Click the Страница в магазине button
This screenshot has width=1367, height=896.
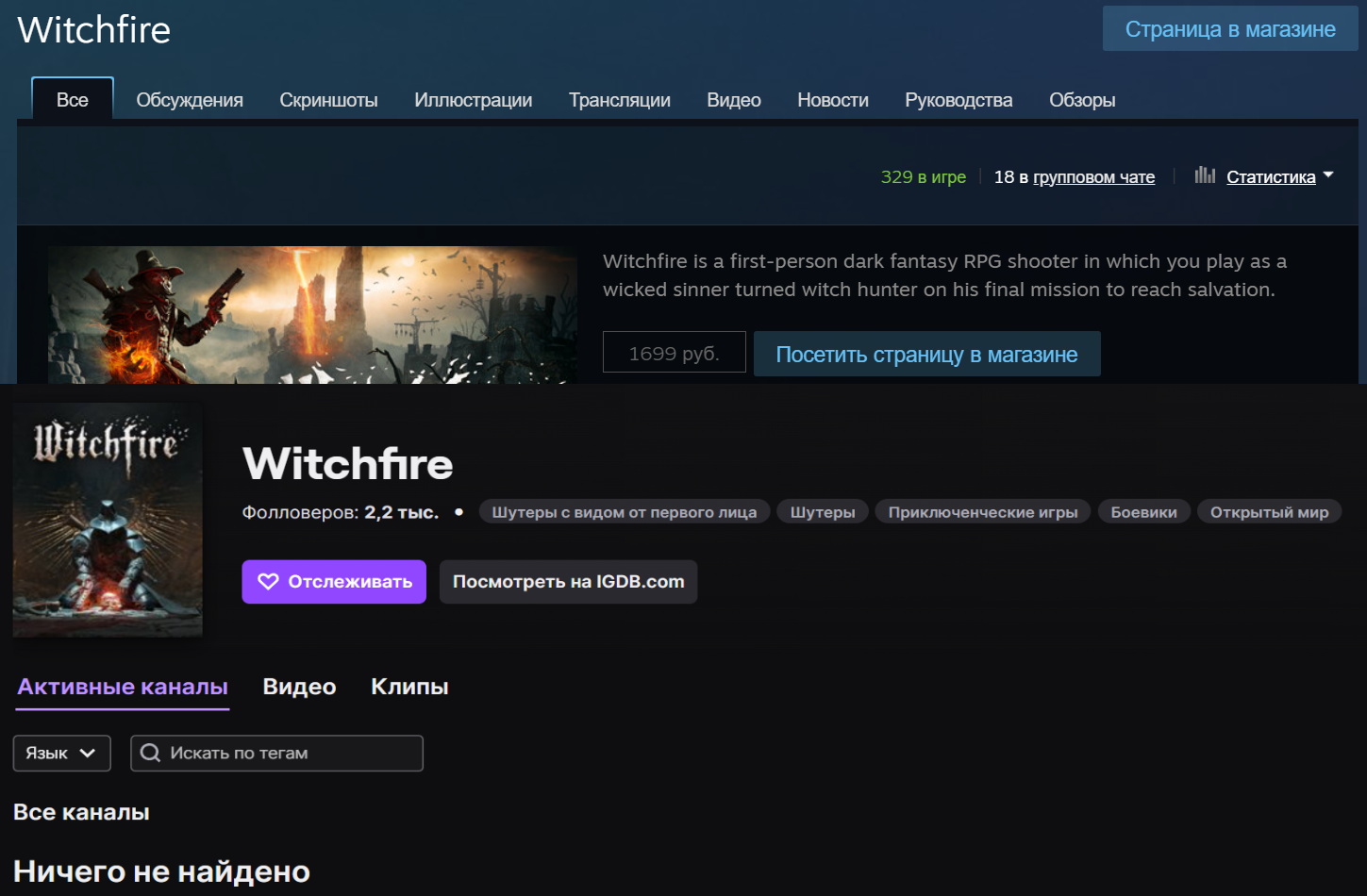tap(1230, 29)
